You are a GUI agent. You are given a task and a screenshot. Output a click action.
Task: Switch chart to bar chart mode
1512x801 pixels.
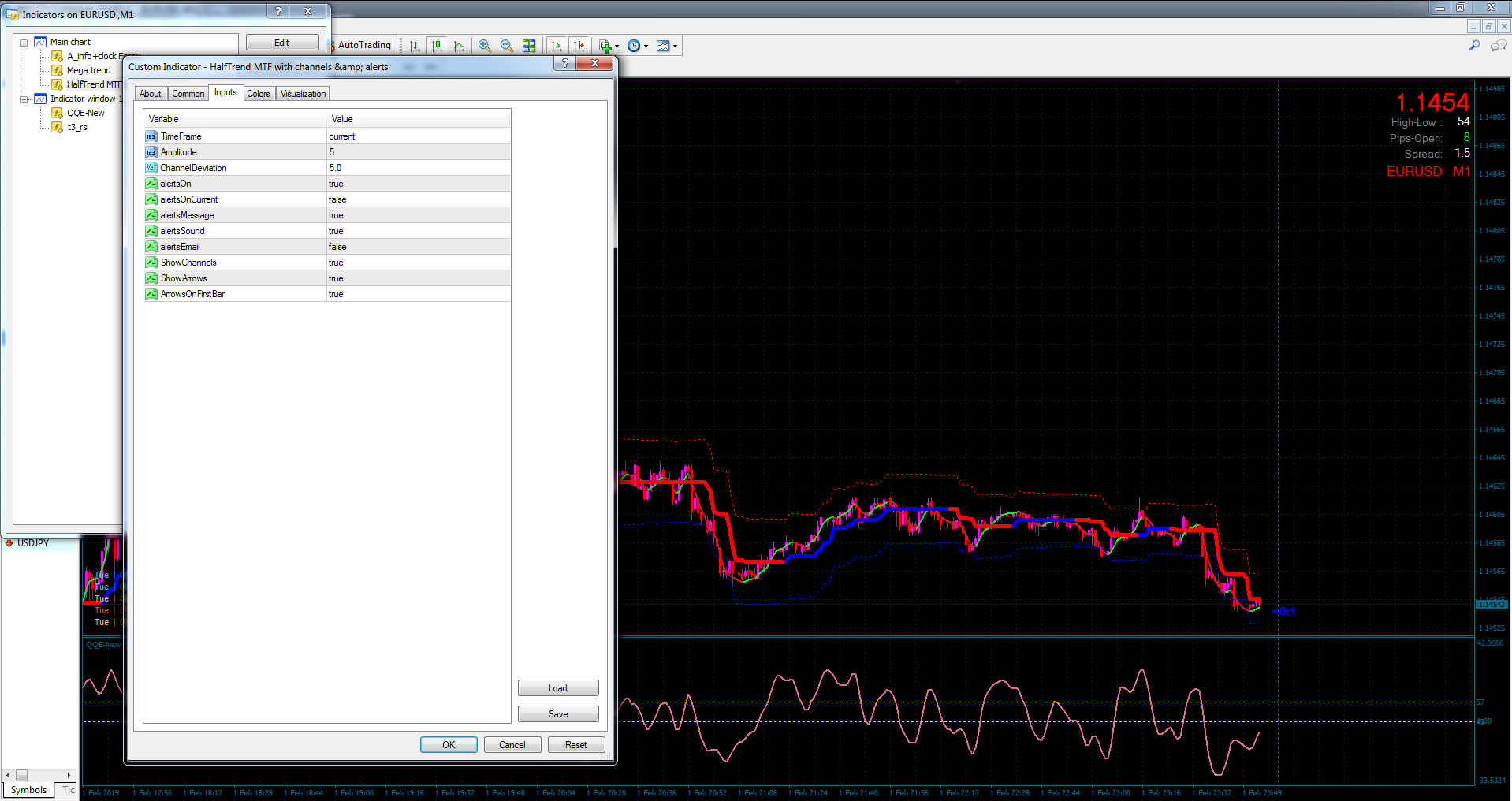[415, 46]
